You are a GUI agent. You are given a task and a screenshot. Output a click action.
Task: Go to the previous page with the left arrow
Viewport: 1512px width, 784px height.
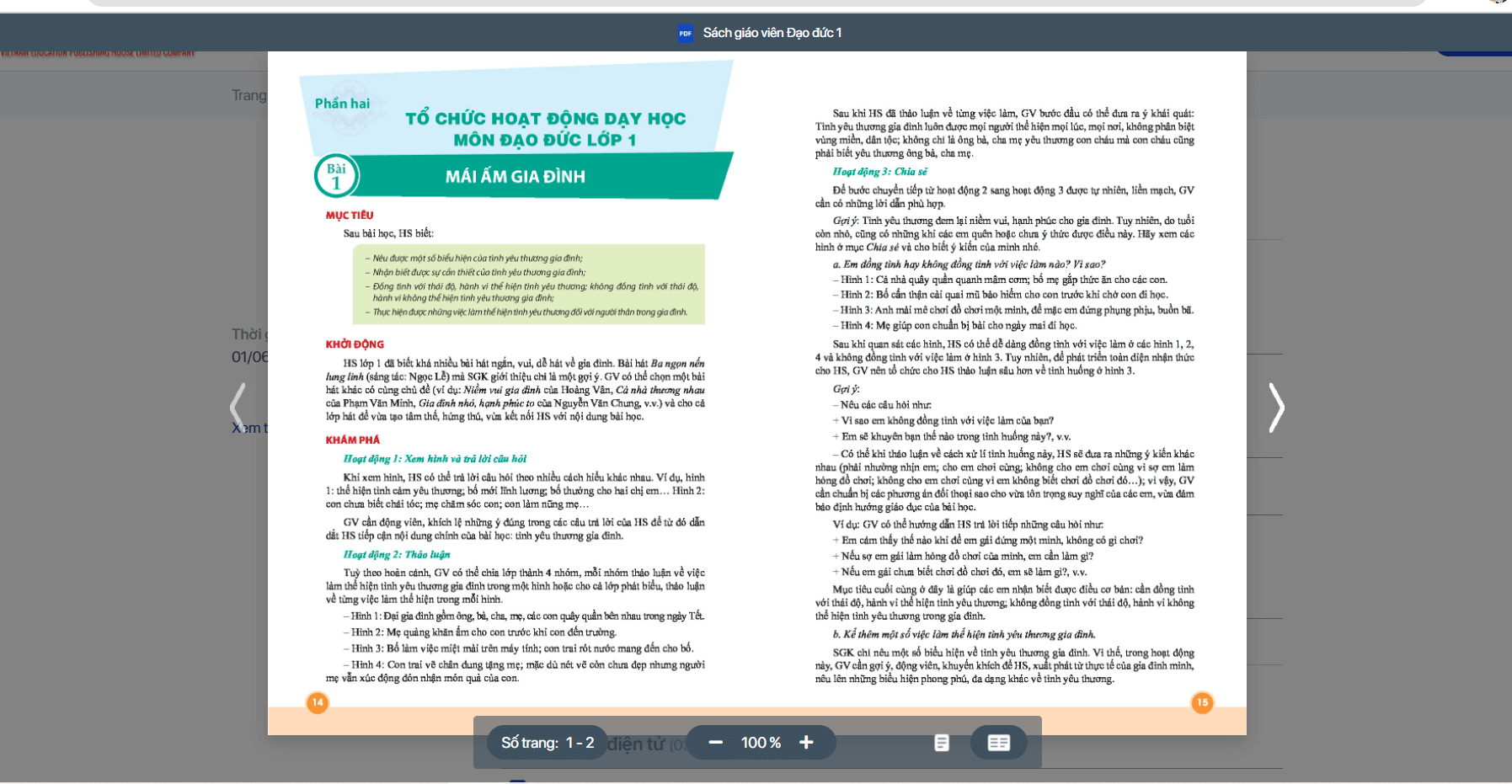(238, 408)
